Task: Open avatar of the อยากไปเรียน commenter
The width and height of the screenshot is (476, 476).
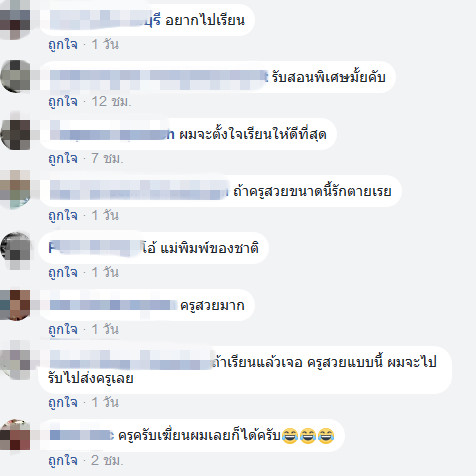Action: point(15,20)
